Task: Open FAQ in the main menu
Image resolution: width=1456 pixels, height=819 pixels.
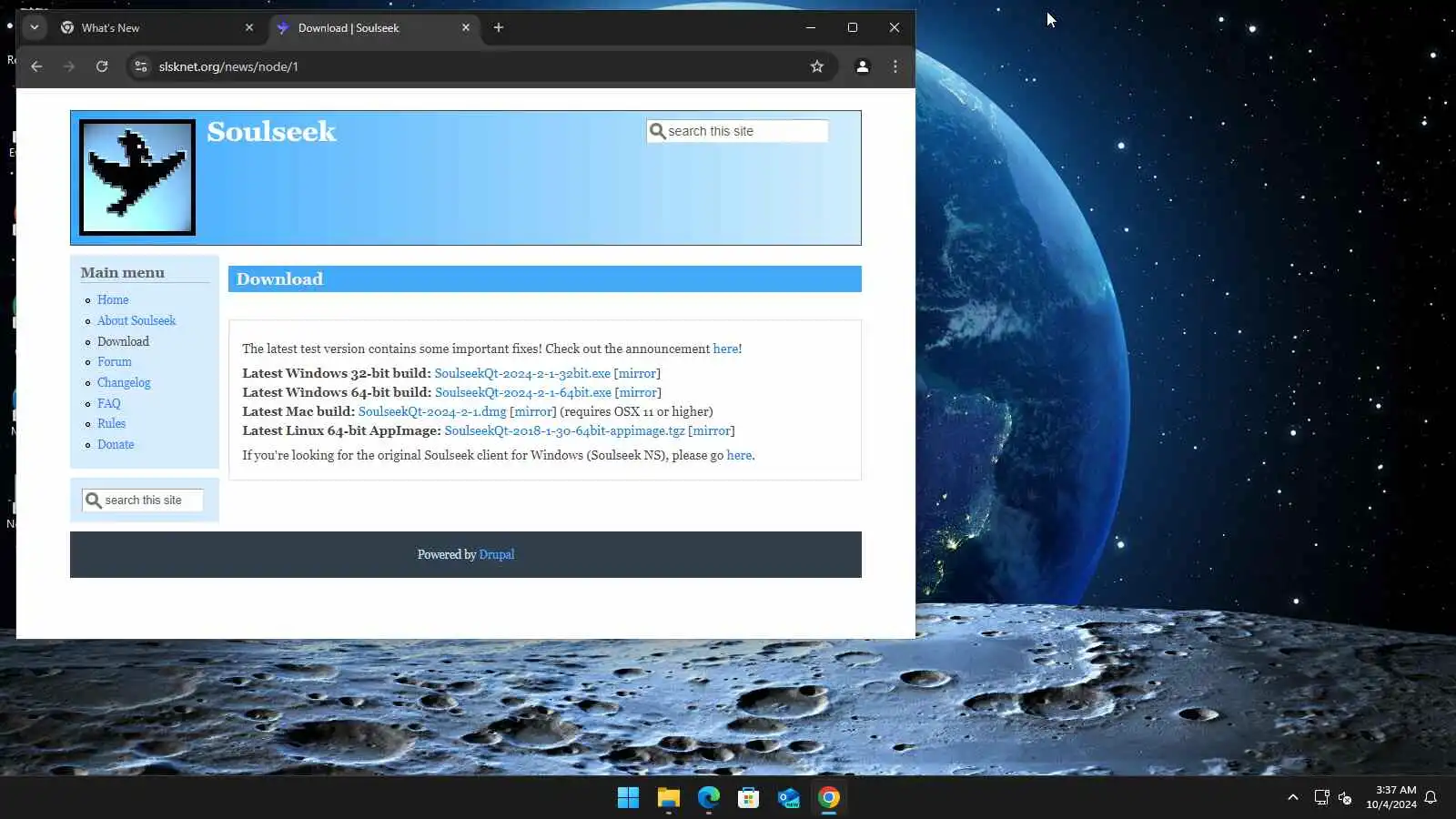Action: 109,403
